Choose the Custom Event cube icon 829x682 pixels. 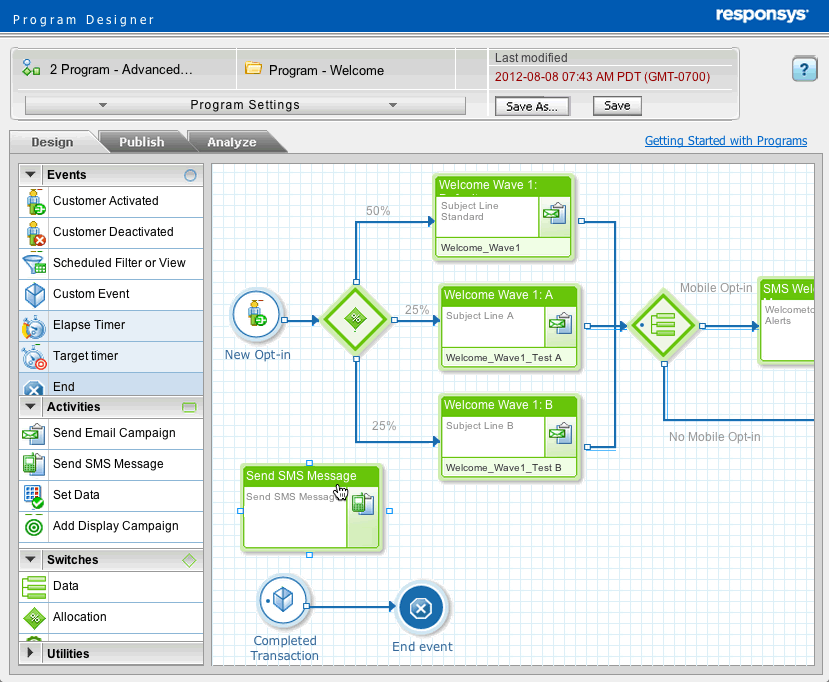pyautogui.click(x=35, y=294)
